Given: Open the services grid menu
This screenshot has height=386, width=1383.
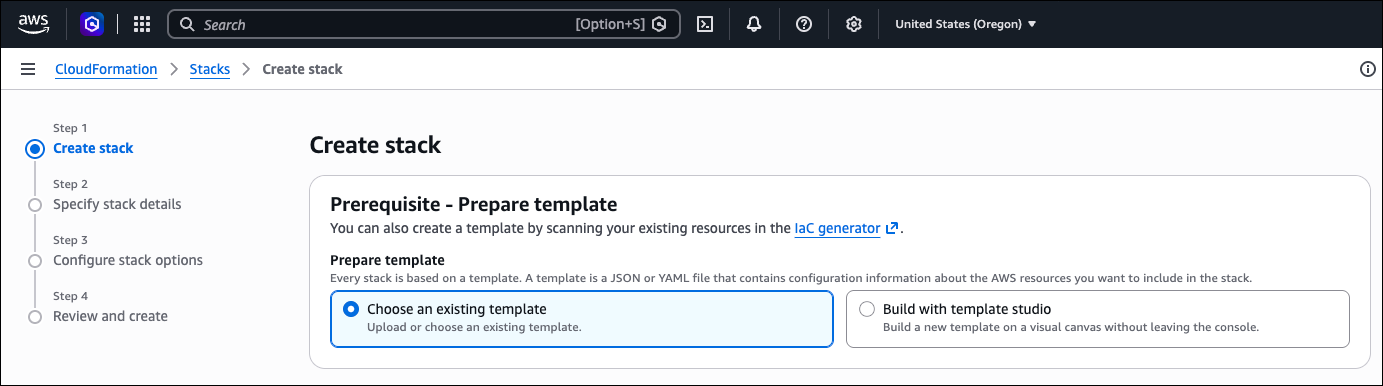Looking at the screenshot, I should coord(142,24).
